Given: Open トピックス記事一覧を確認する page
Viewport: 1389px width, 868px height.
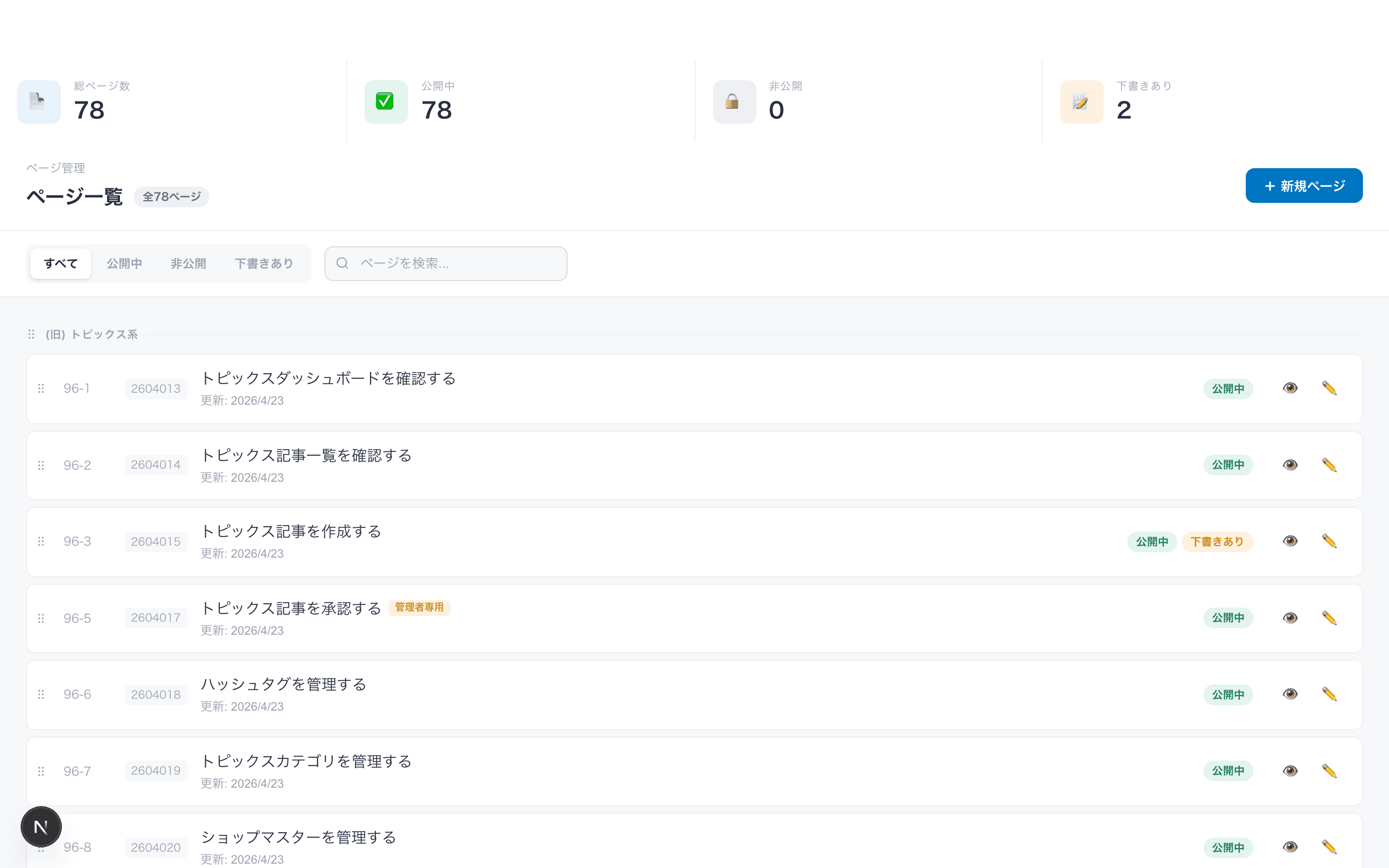Looking at the screenshot, I should [306, 455].
